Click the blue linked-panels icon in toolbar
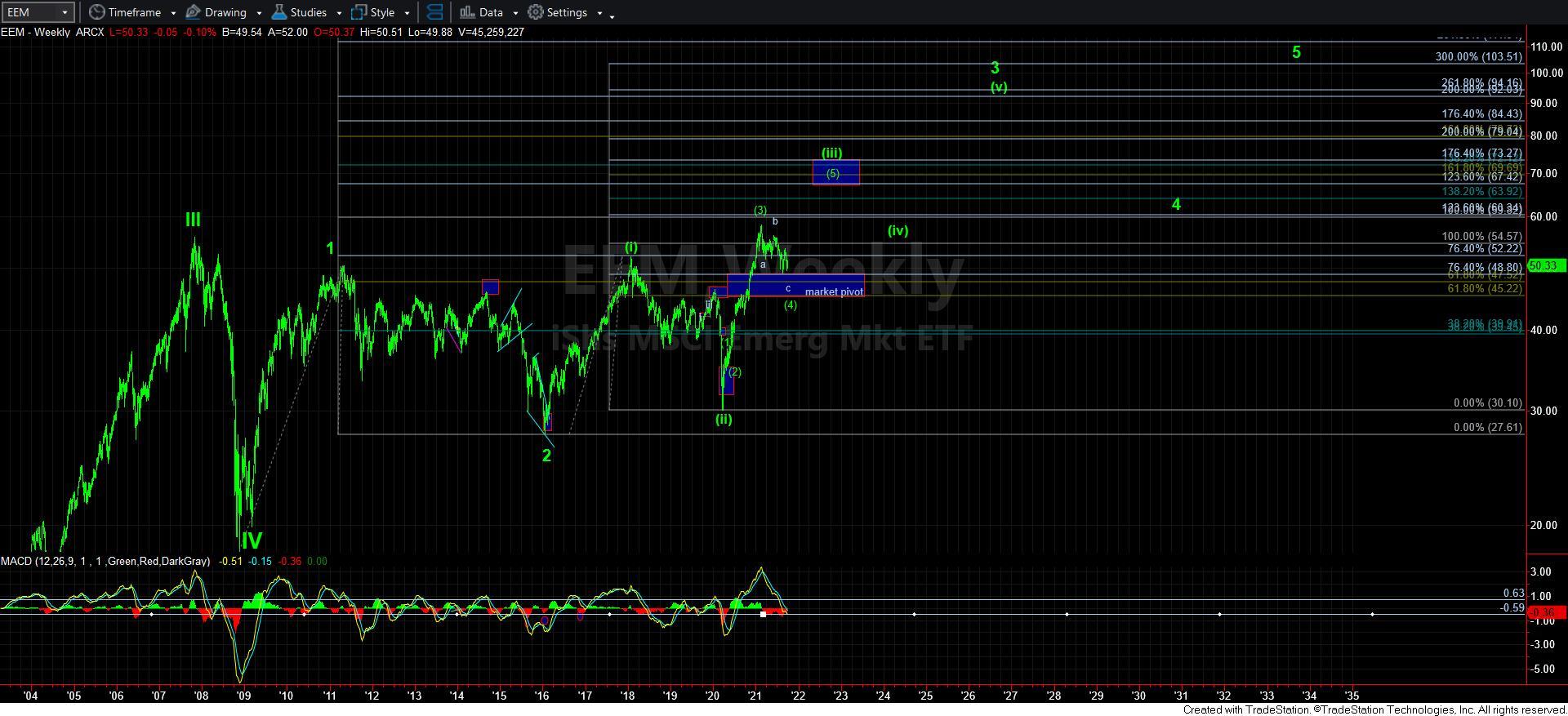The width and height of the screenshot is (1568, 716). click(435, 12)
